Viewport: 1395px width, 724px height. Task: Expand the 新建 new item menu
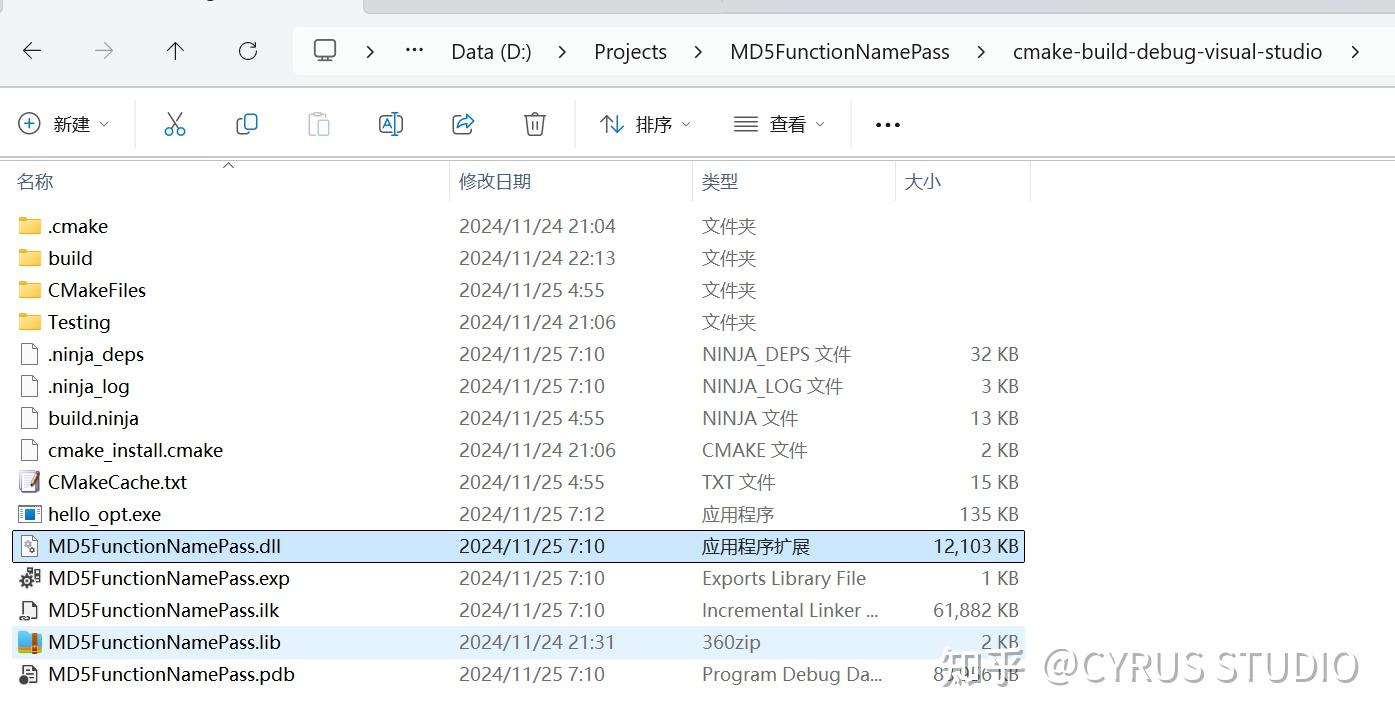64,123
